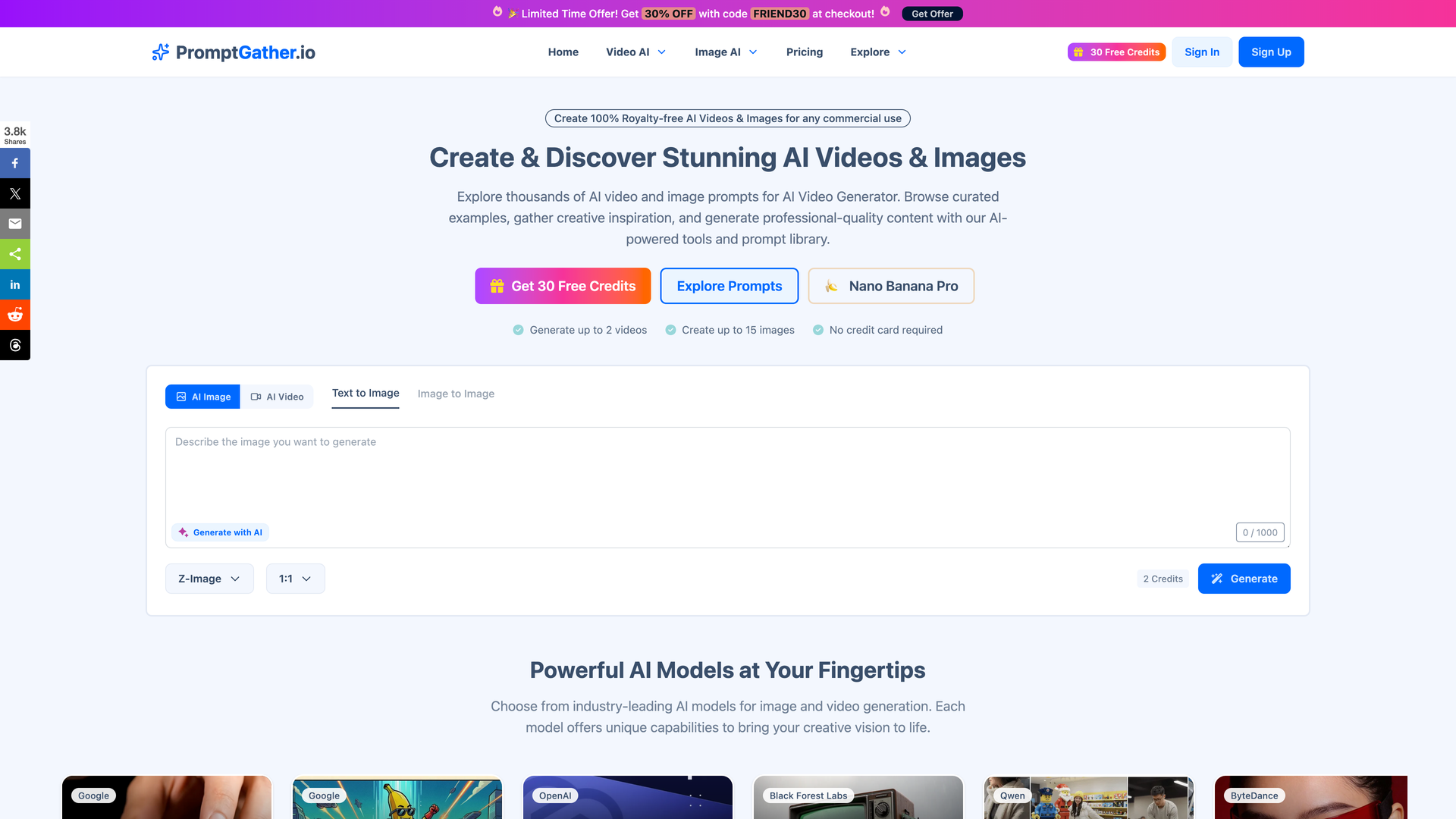Expand the Video AI menu
1456x819 pixels.
[x=635, y=52]
